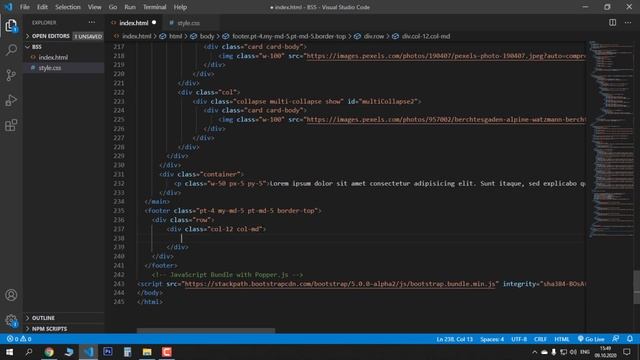
Task: Change language mode HTML
Action: (562, 339)
